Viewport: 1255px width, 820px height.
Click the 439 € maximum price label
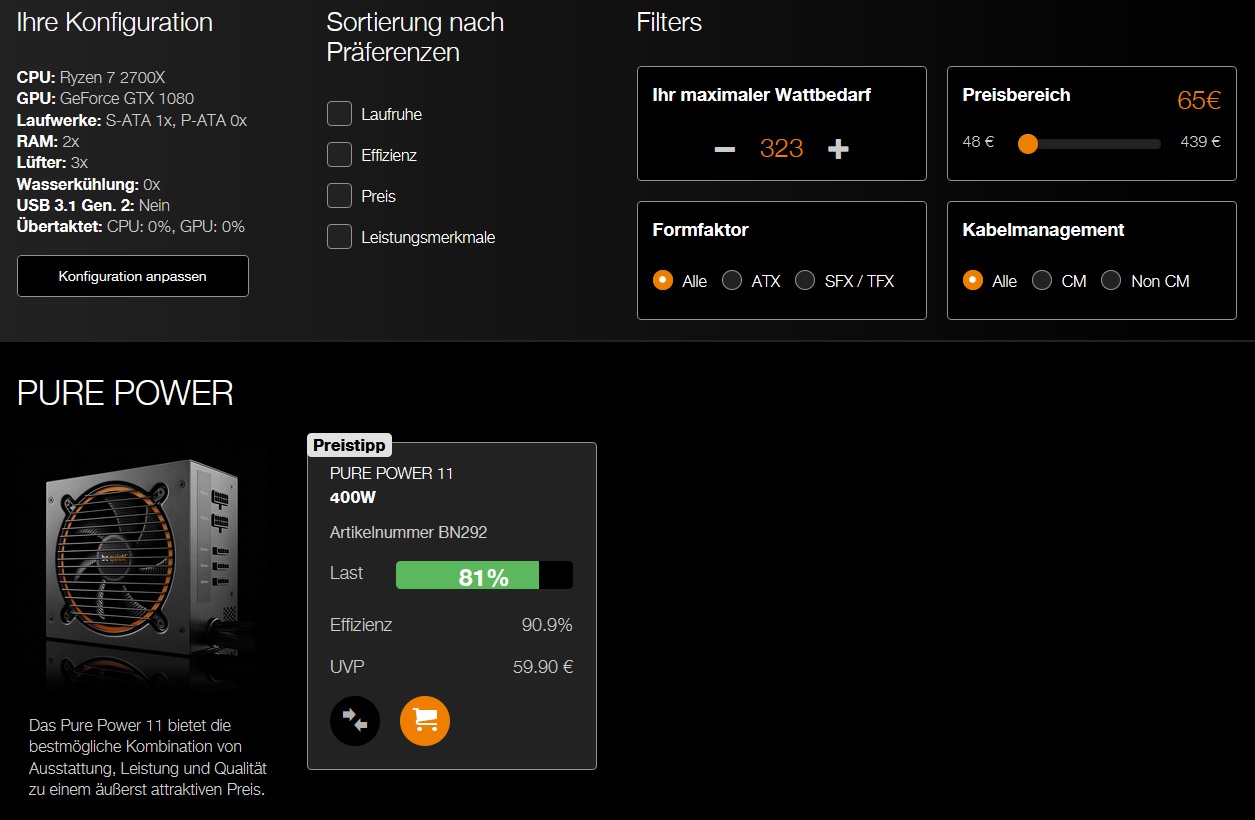point(1201,142)
